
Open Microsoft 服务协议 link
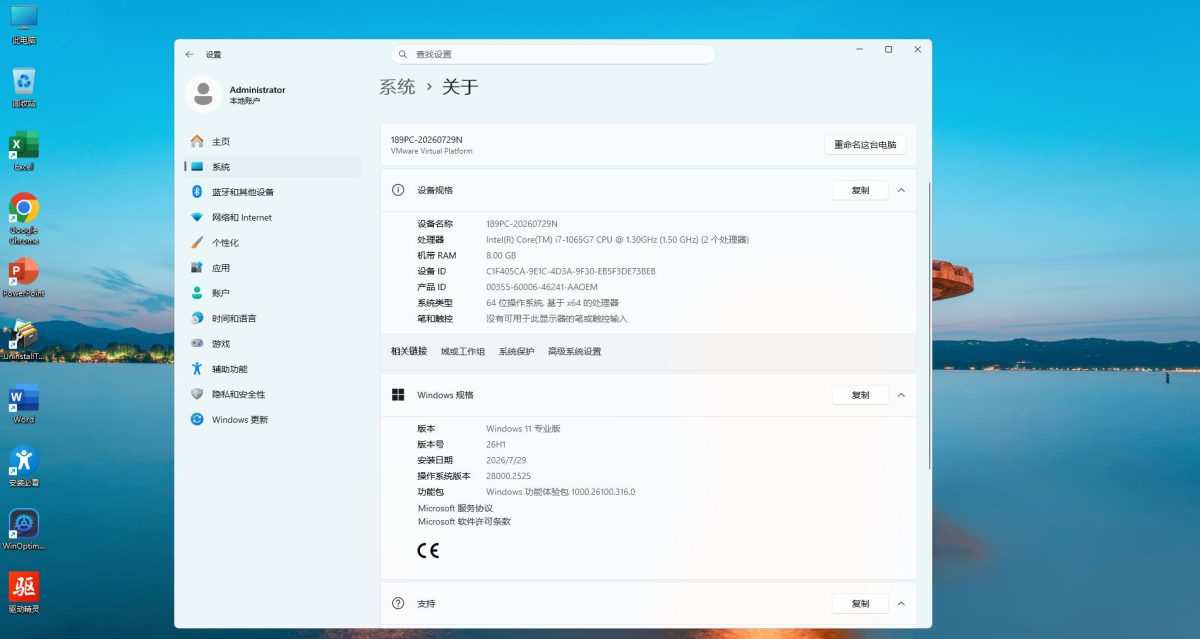(455, 508)
